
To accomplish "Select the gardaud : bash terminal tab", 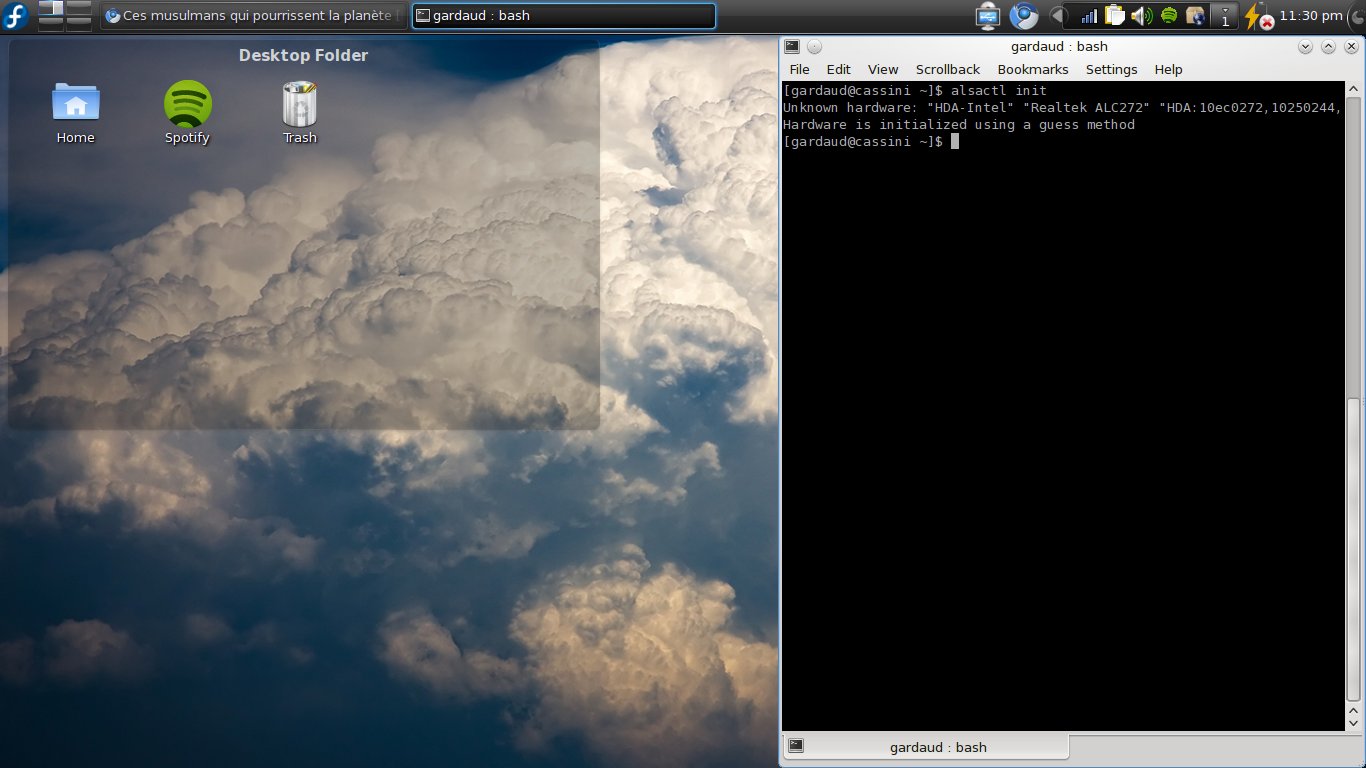I will 925,747.
